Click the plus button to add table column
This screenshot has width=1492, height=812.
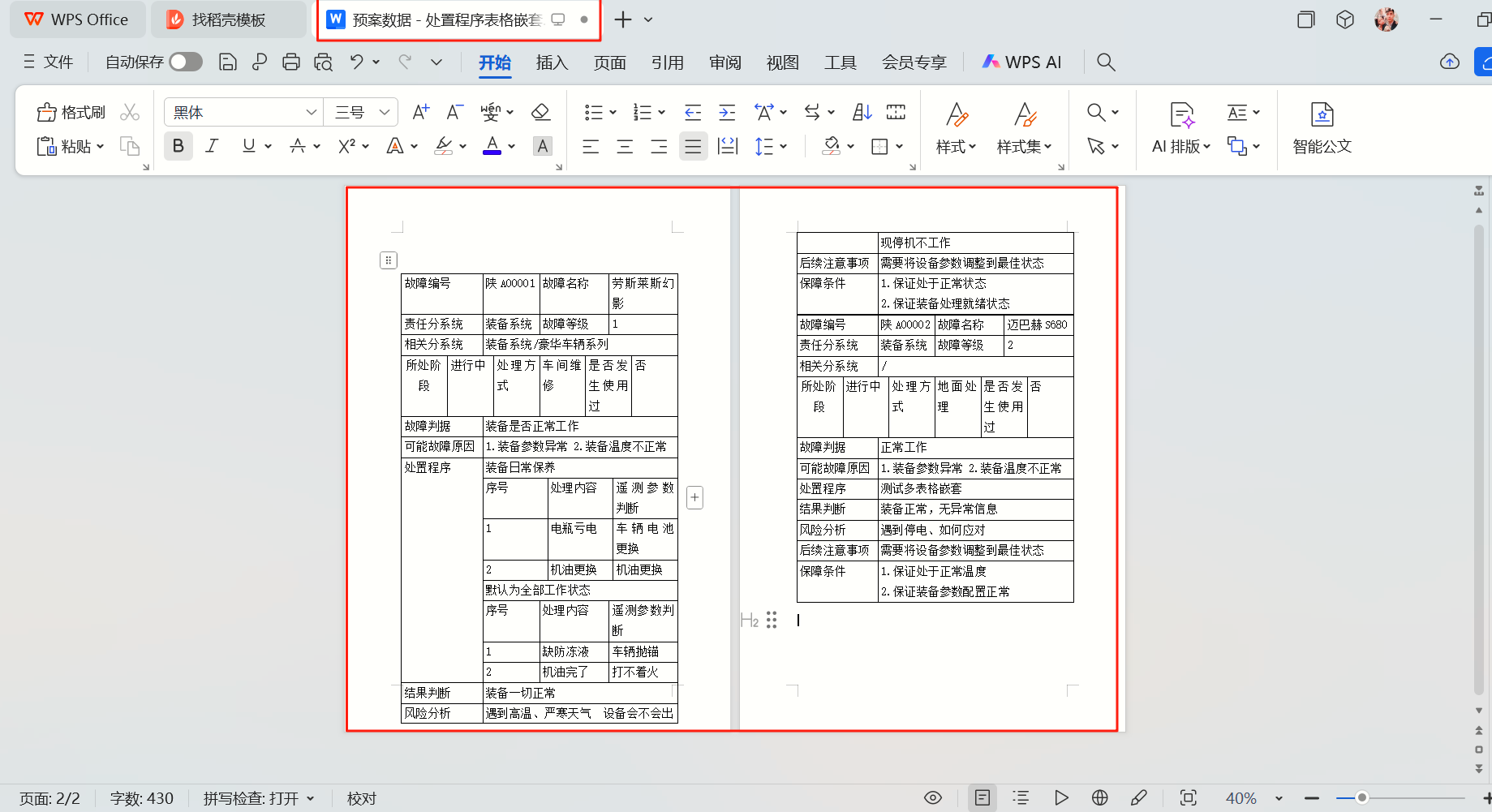tap(694, 497)
